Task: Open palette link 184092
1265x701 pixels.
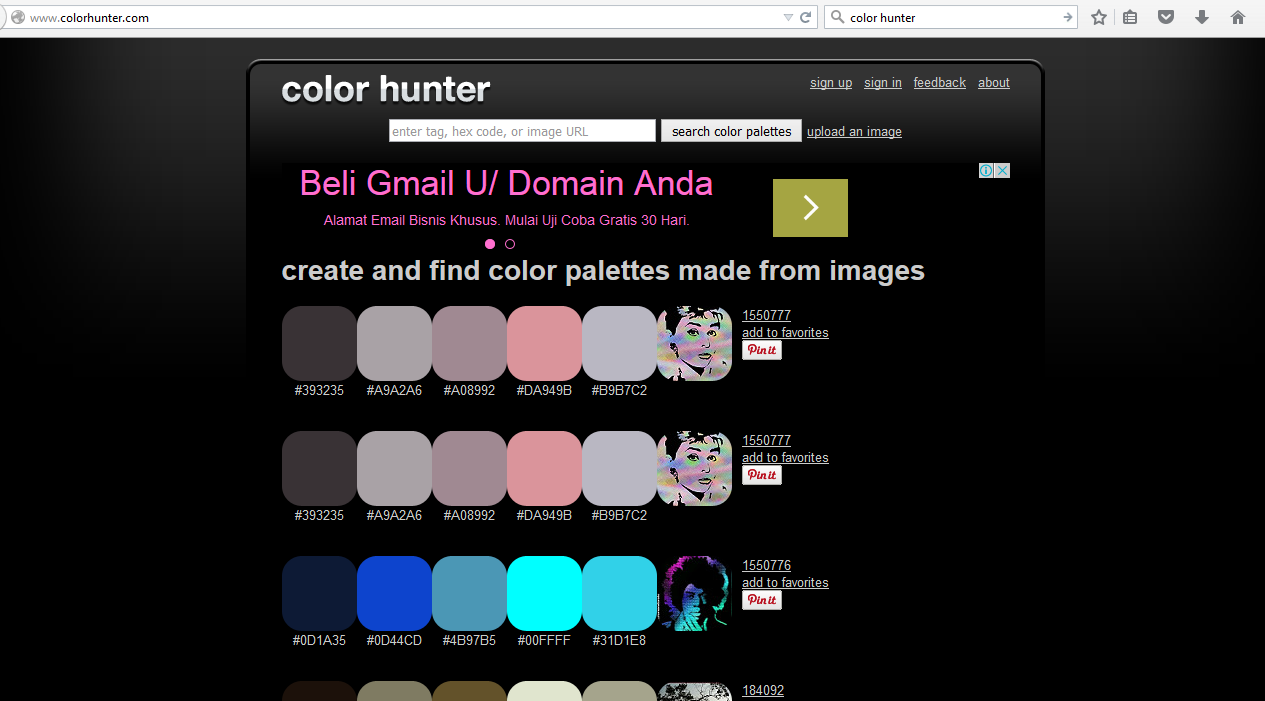Action: (x=763, y=690)
